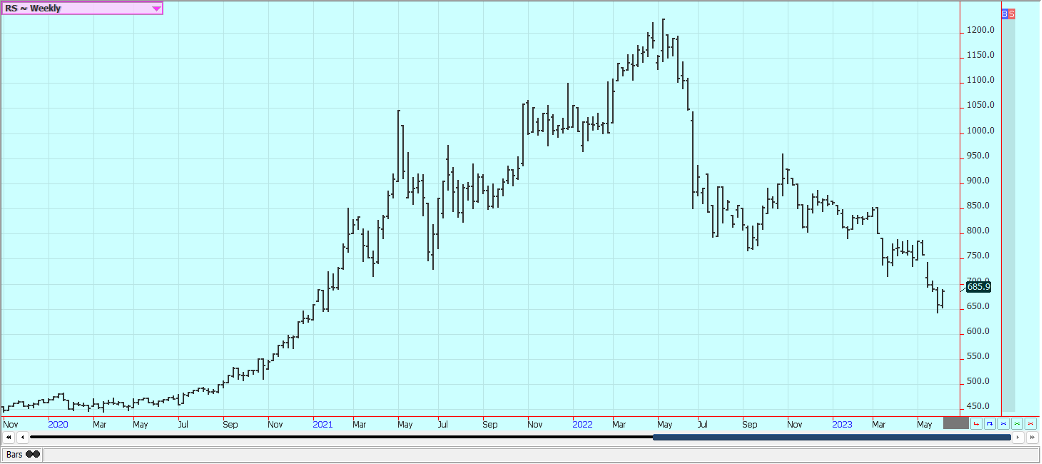Open the RS ~ Weekly symbol dropdown
1042x464 pixels.
[x=82, y=8]
